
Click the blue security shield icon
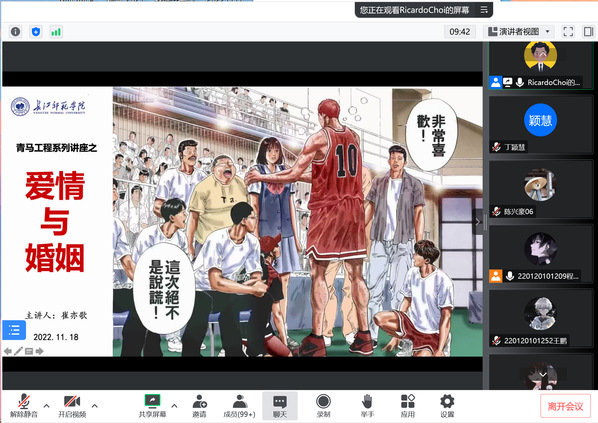36,32
